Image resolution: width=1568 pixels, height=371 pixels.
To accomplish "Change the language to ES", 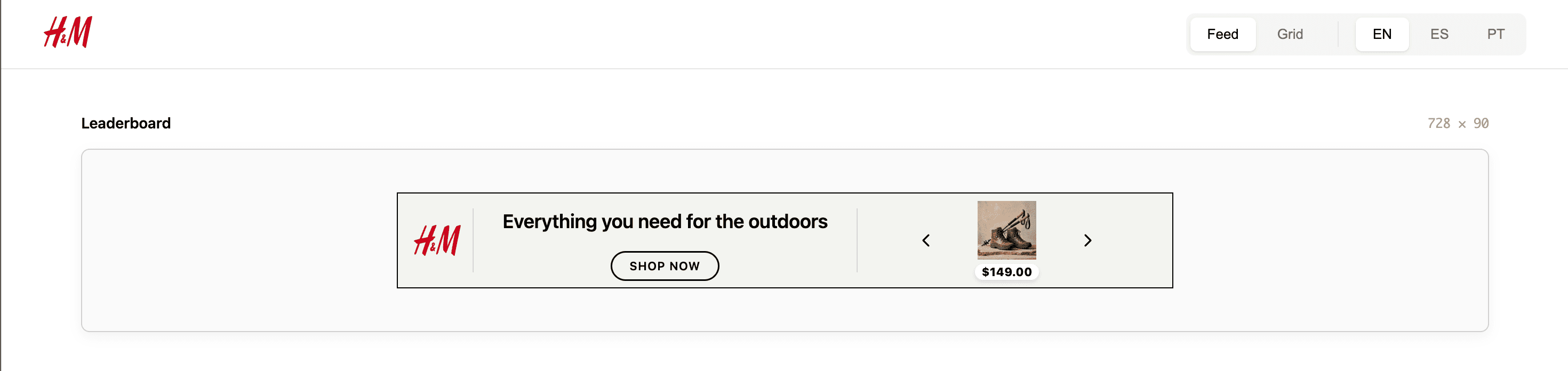I will click(1439, 34).
